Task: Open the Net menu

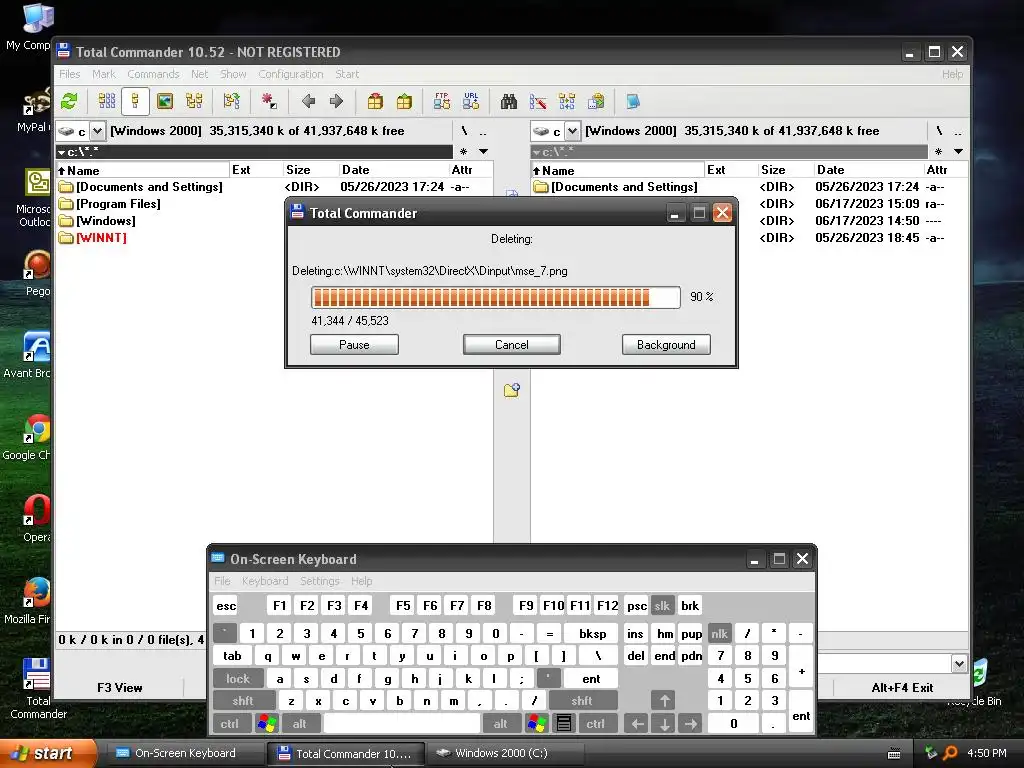Action: click(199, 74)
